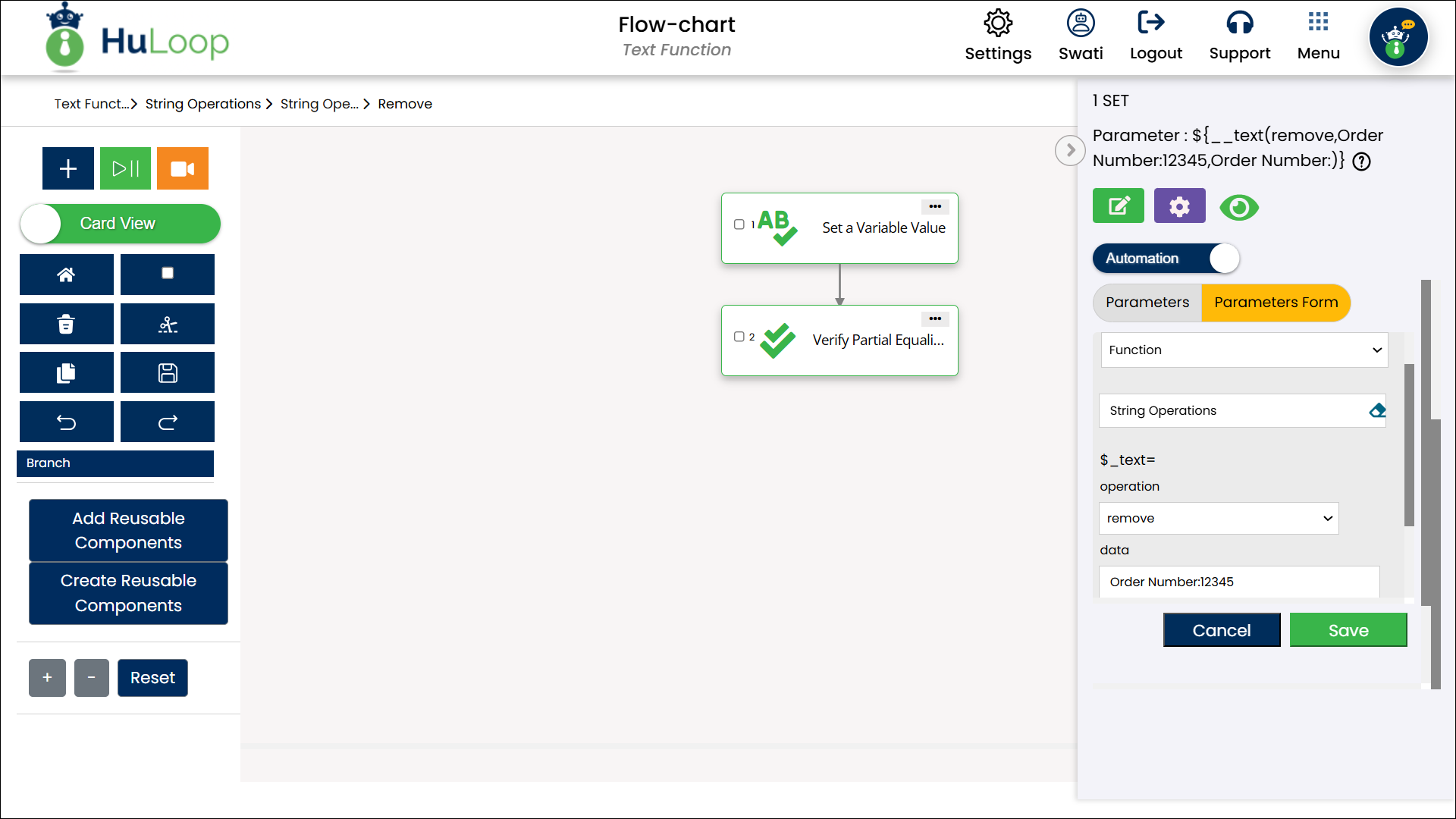The height and width of the screenshot is (819, 1456).
Task: Click the inner parameters form scrollbar
Action: coord(1409,445)
